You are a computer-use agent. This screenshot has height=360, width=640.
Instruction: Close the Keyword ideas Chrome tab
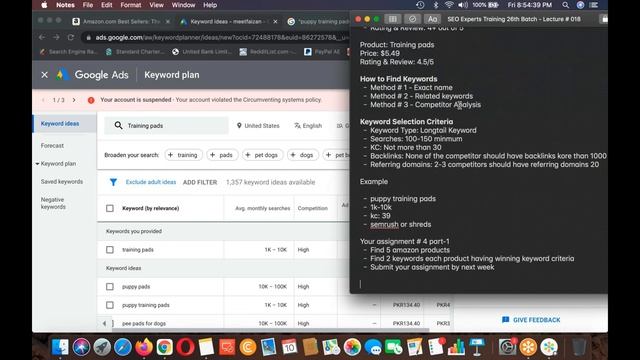[x=275, y=22]
